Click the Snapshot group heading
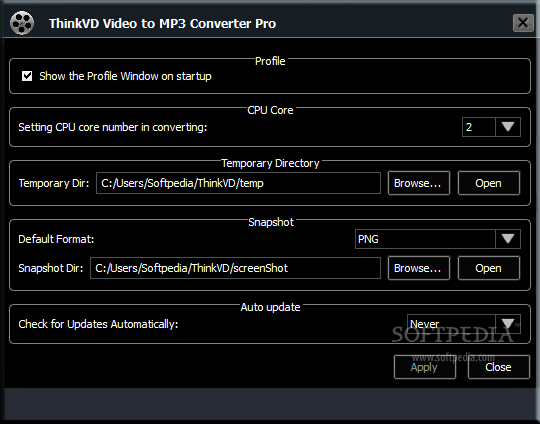 (x=271, y=222)
